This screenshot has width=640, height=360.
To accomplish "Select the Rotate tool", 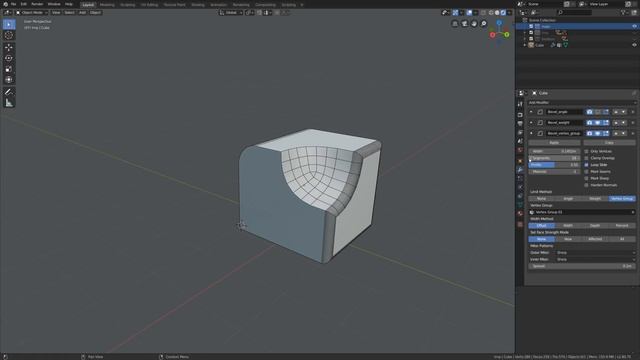I will click(x=9, y=58).
